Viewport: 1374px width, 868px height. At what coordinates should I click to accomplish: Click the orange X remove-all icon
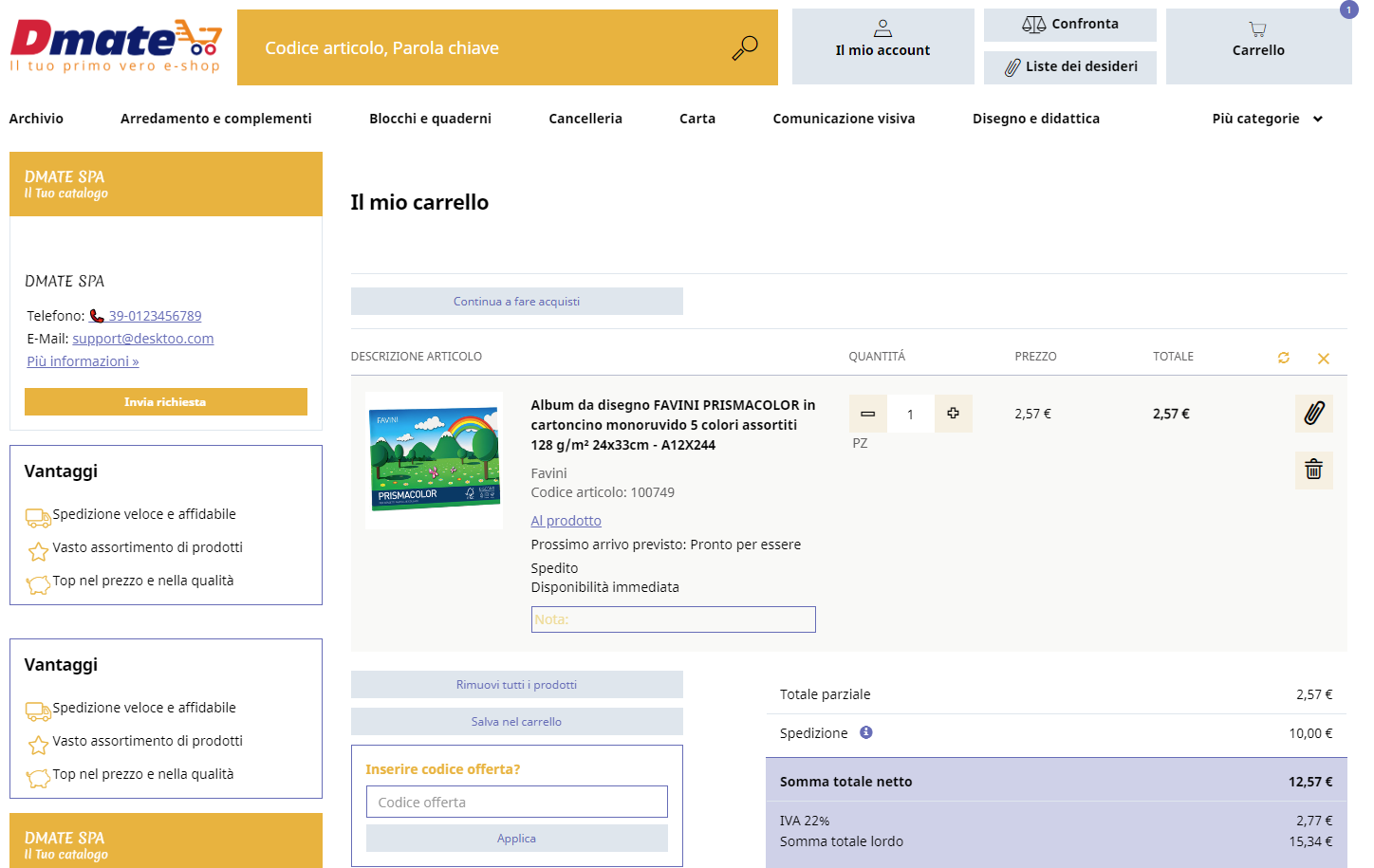coord(1323,359)
